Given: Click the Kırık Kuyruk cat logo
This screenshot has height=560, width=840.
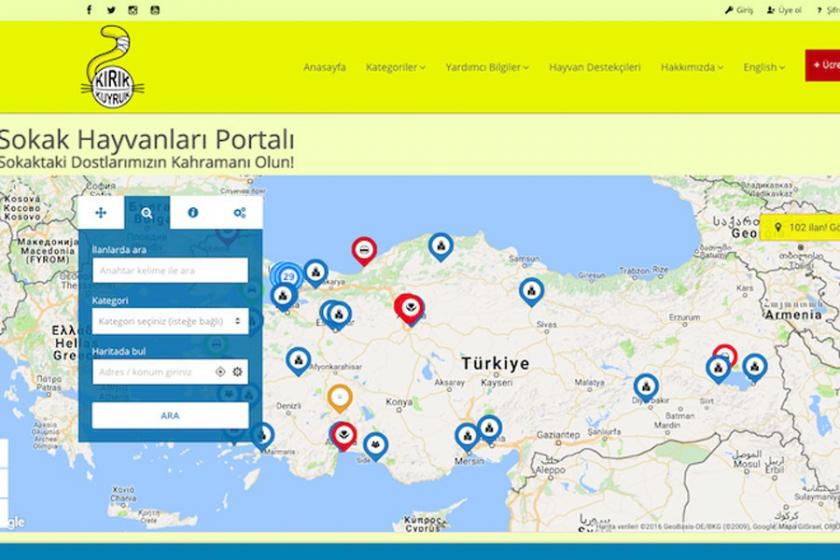Looking at the screenshot, I should [x=113, y=66].
